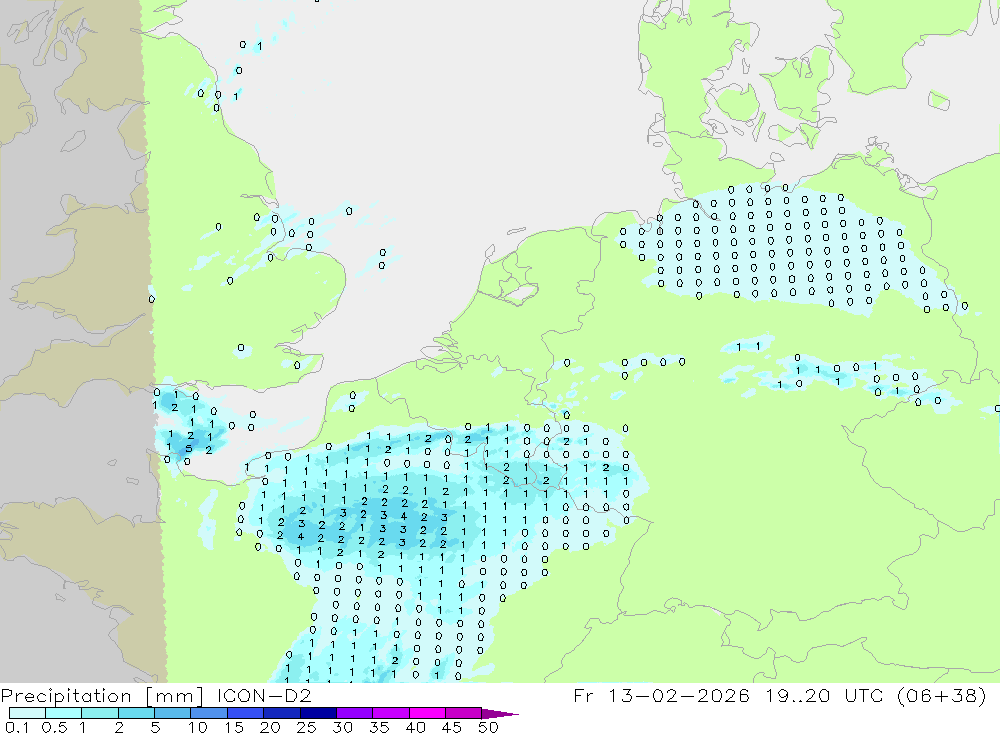Pick the 15–20 mm legend swatch
Viewport: 1000px width, 733px height.
click(x=245, y=713)
